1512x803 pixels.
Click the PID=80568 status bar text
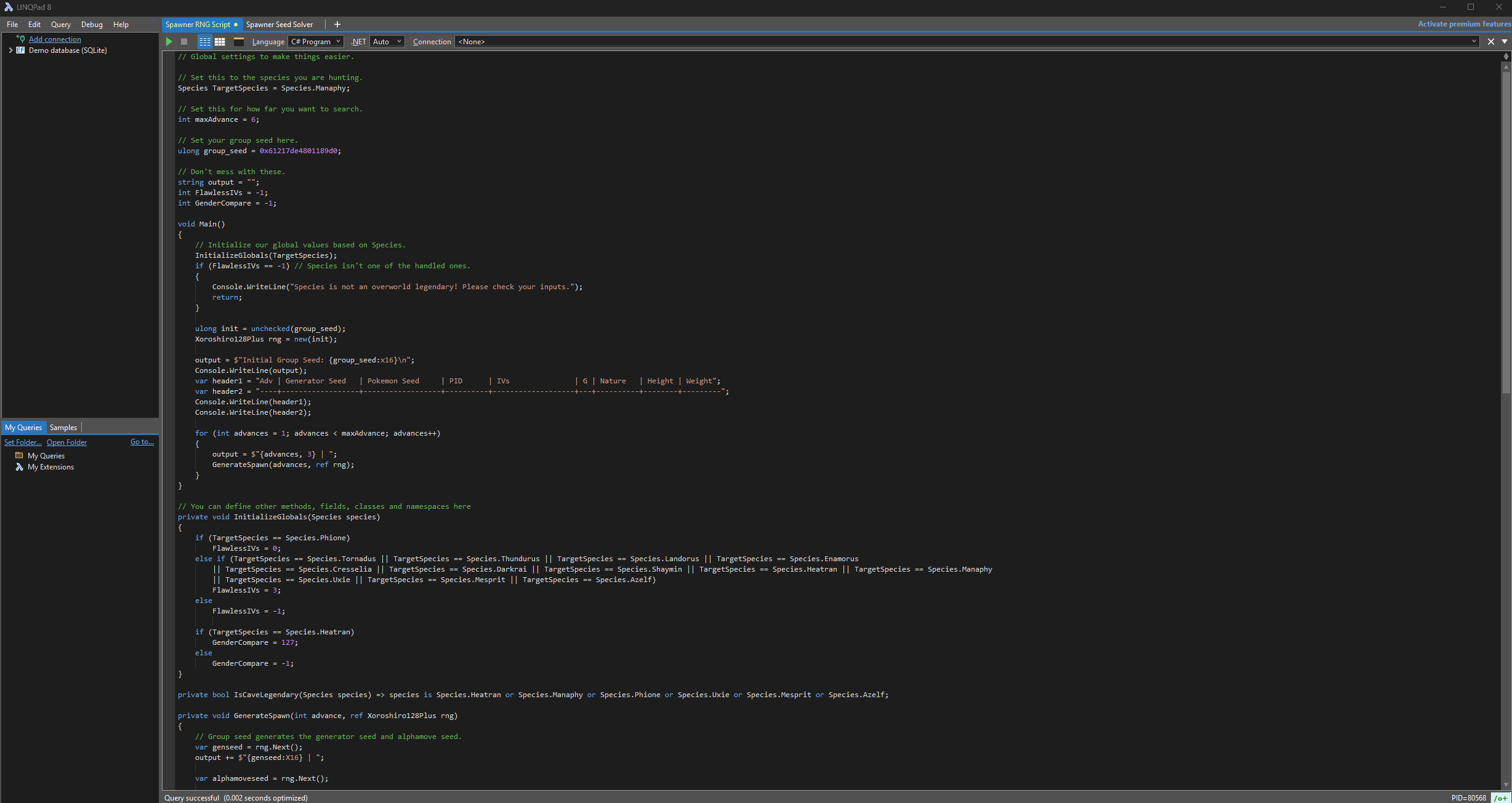[1468, 798]
